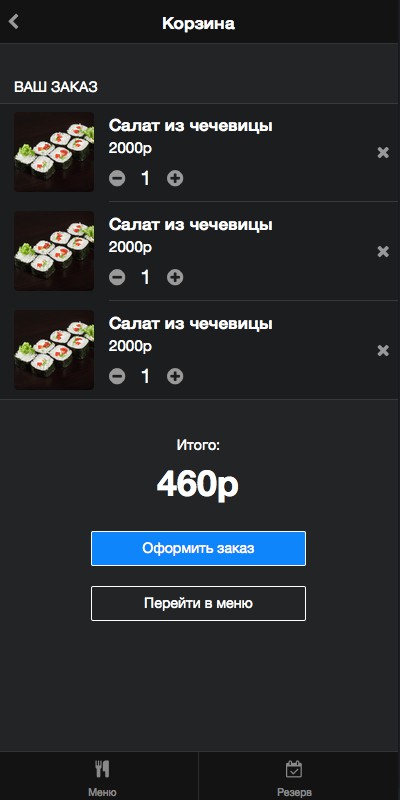
Task: Tap the first sushi roll thumbnail
Action: (x=54, y=152)
